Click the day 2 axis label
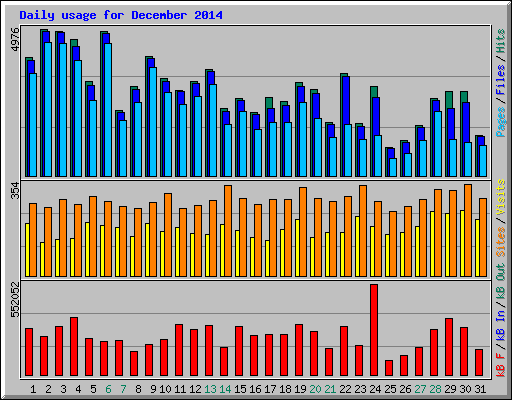The width and height of the screenshot is (512, 400). 48,389
